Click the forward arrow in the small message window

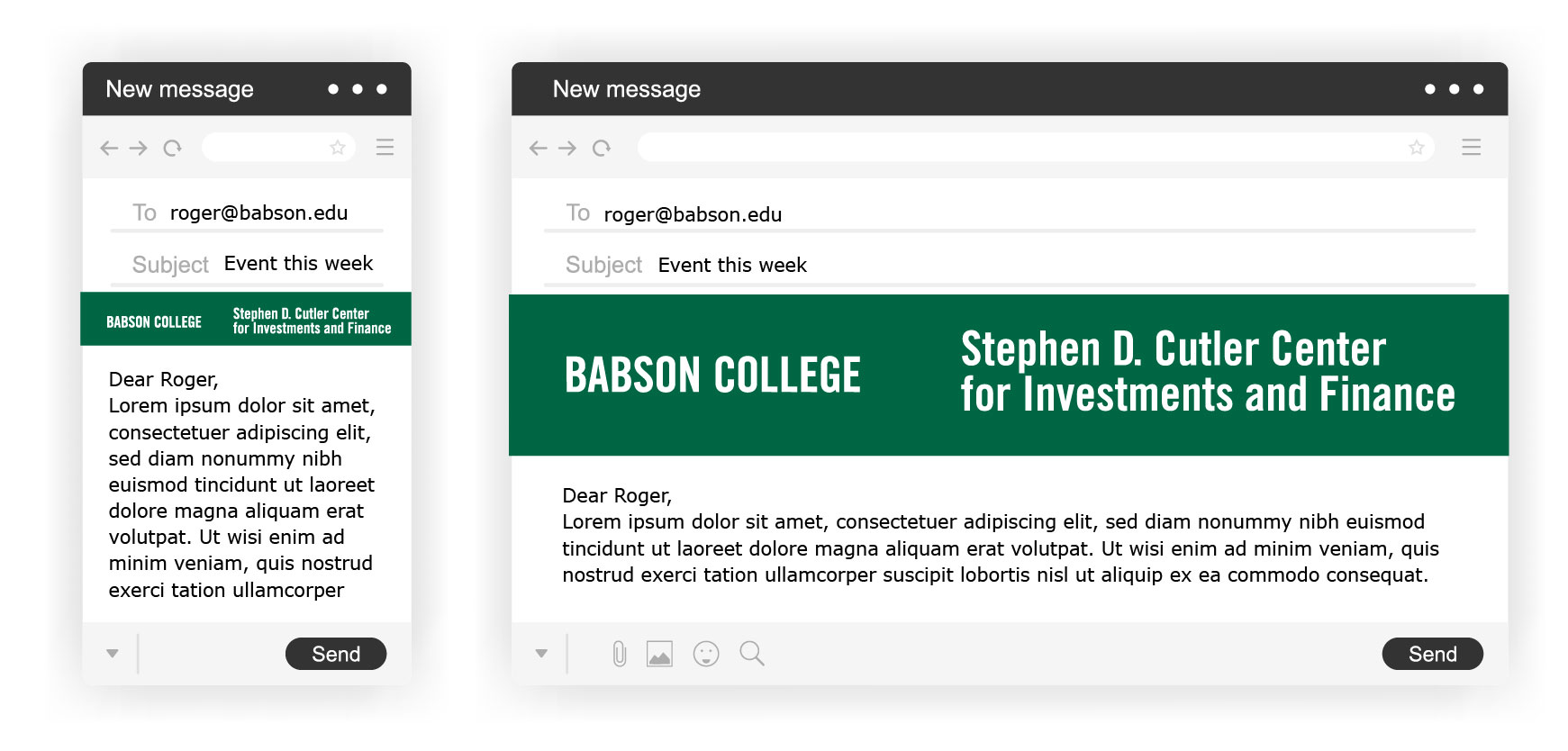pyautogui.click(x=138, y=148)
